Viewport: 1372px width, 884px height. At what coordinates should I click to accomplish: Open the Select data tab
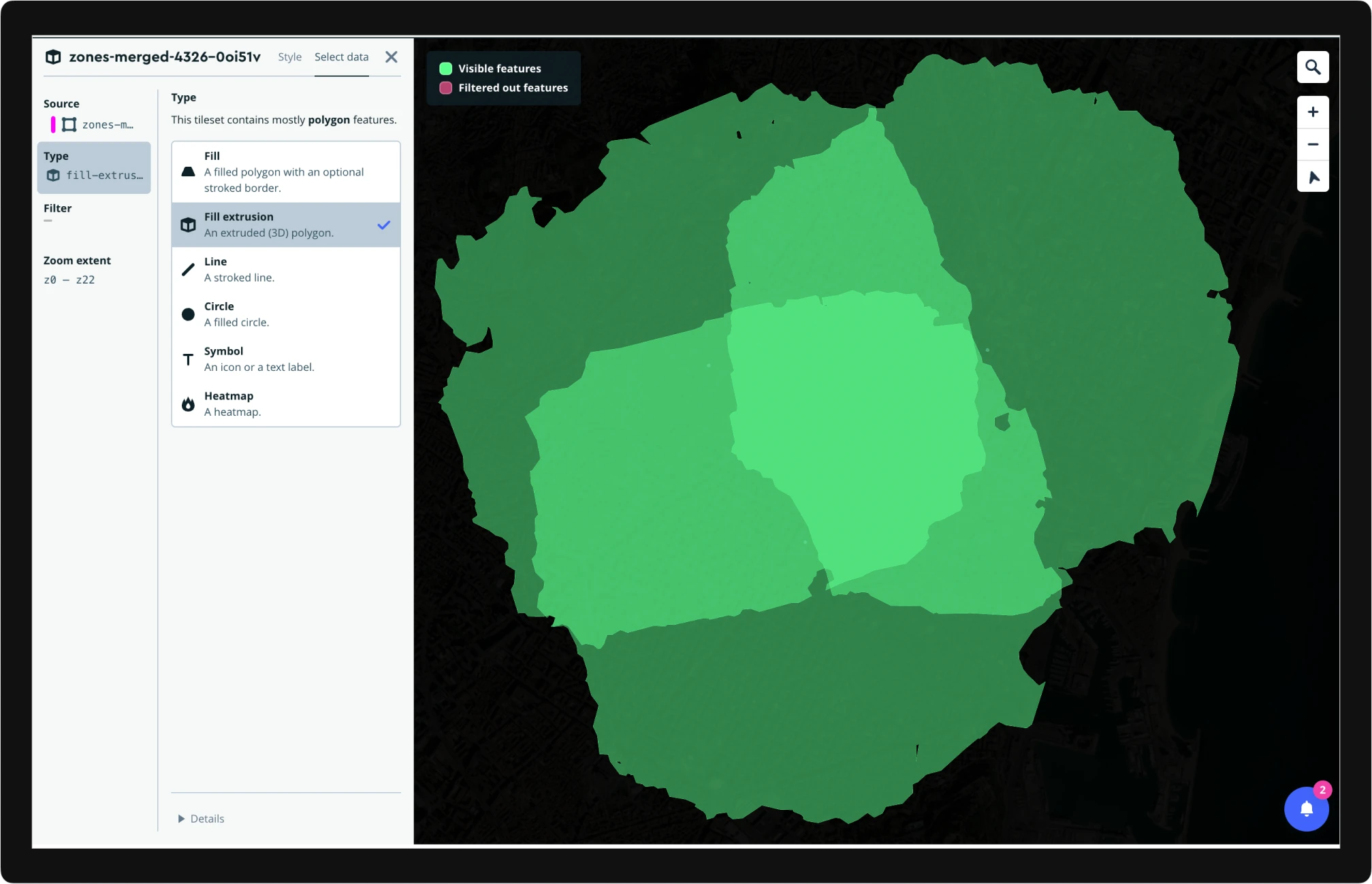(x=341, y=57)
